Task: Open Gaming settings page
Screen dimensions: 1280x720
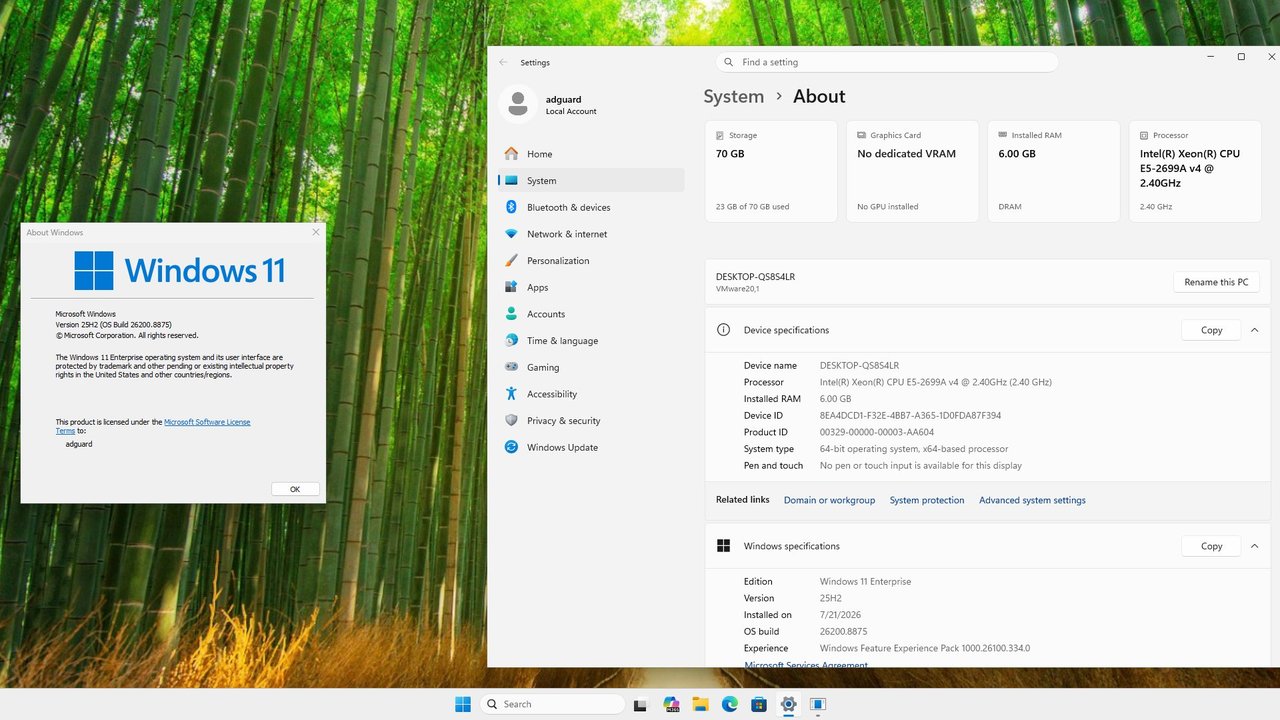Action: click(591, 367)
